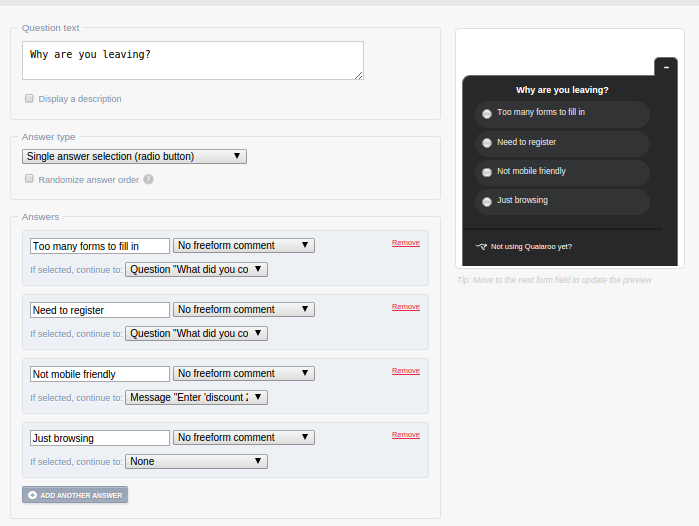This screenshot has height=526, width=699.
Task: Click the 'Why are you leaving?' preview heading
Action: click(x=562, y=90)
